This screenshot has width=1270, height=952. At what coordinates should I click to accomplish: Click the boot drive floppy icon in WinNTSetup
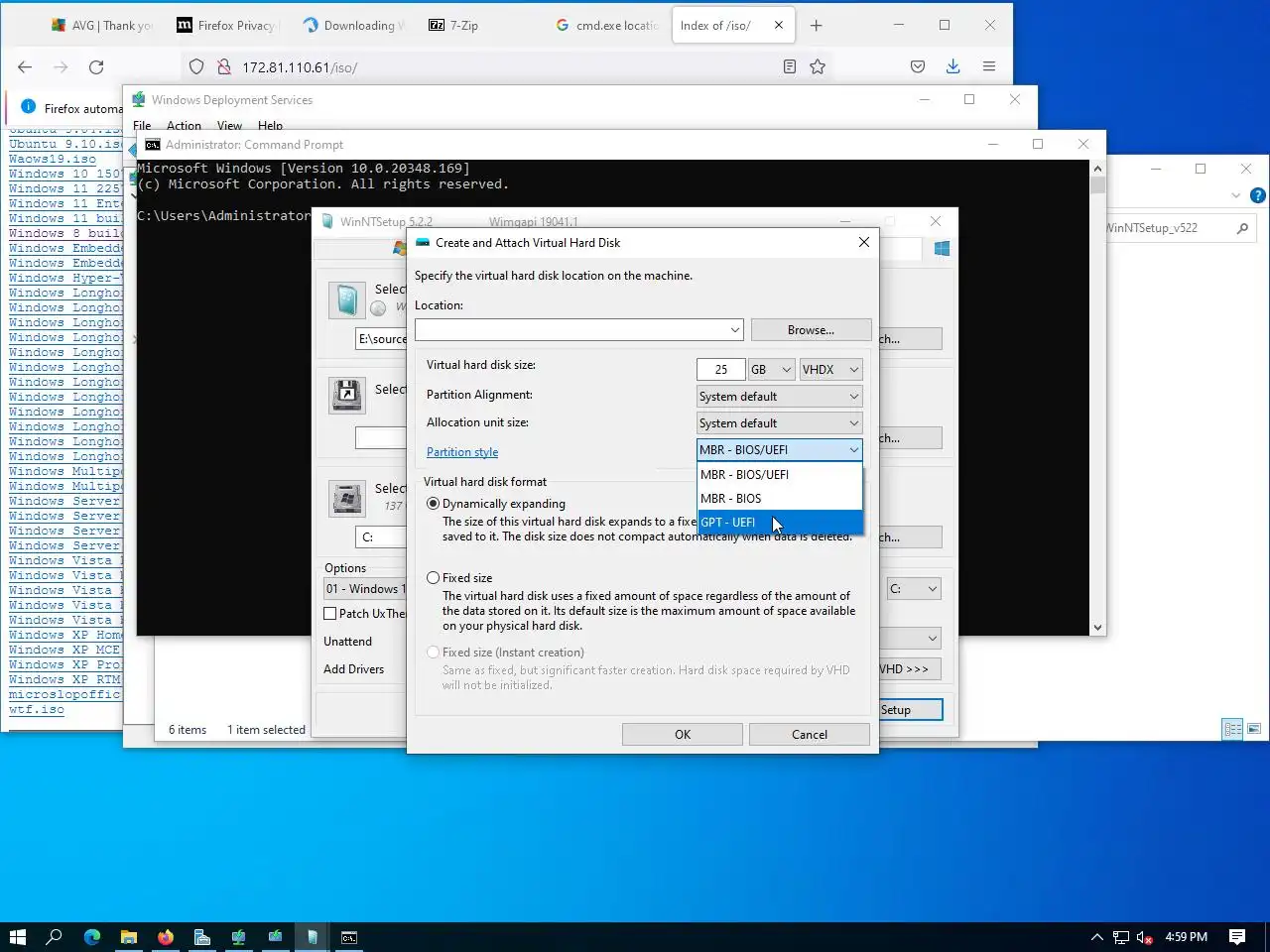pyautogui.click(x=347, y=395)
